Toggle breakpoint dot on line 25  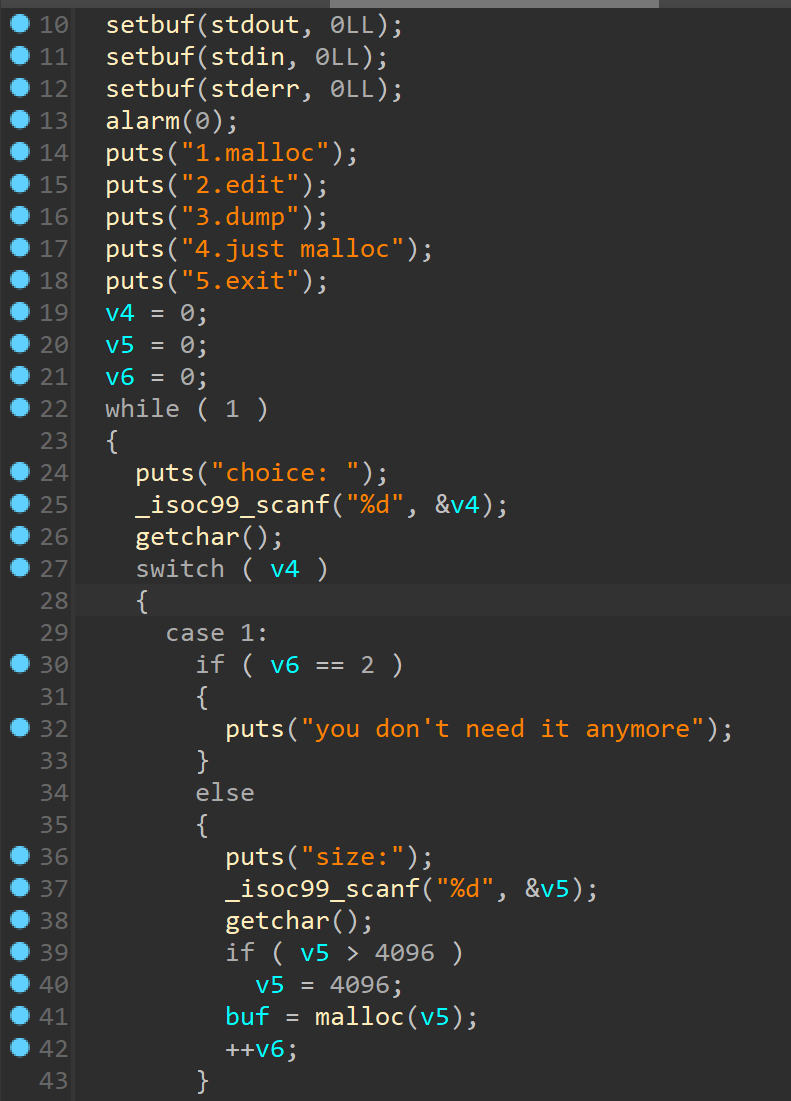(x=20, y=503)
